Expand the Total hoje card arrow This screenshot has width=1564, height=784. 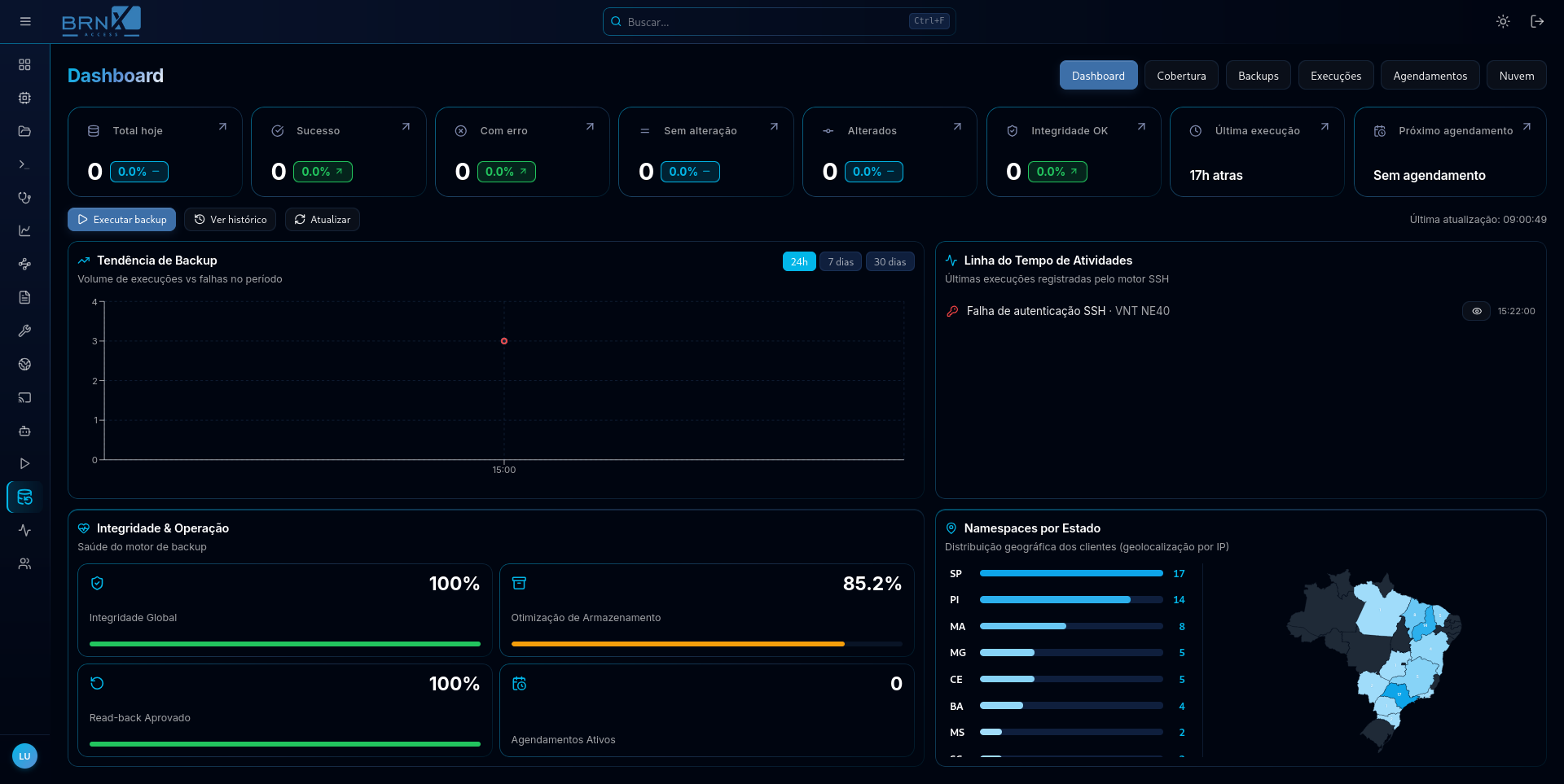tap(222, 127)
